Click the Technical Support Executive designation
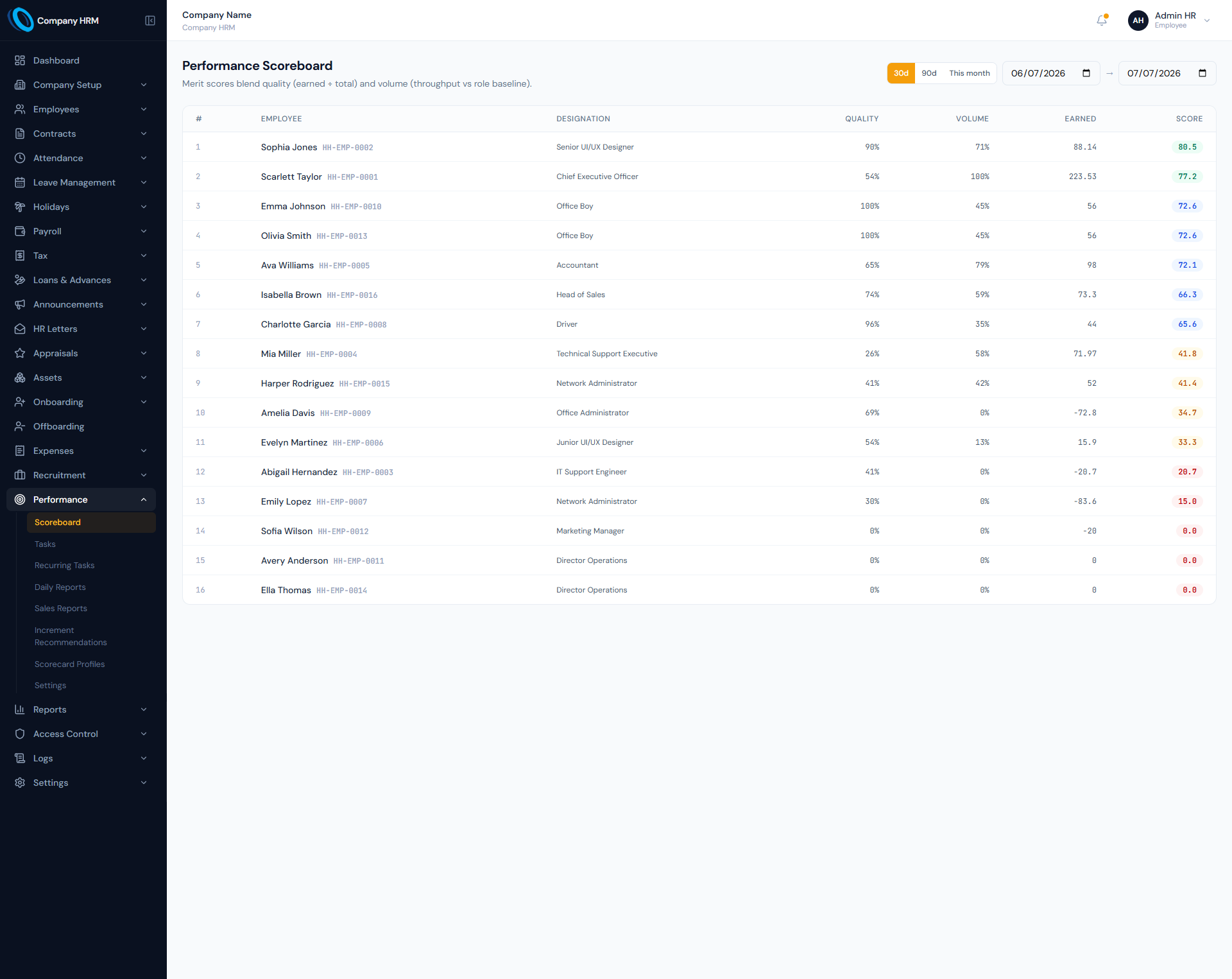The image size is (1232, 979). click(x=607, y=354)
